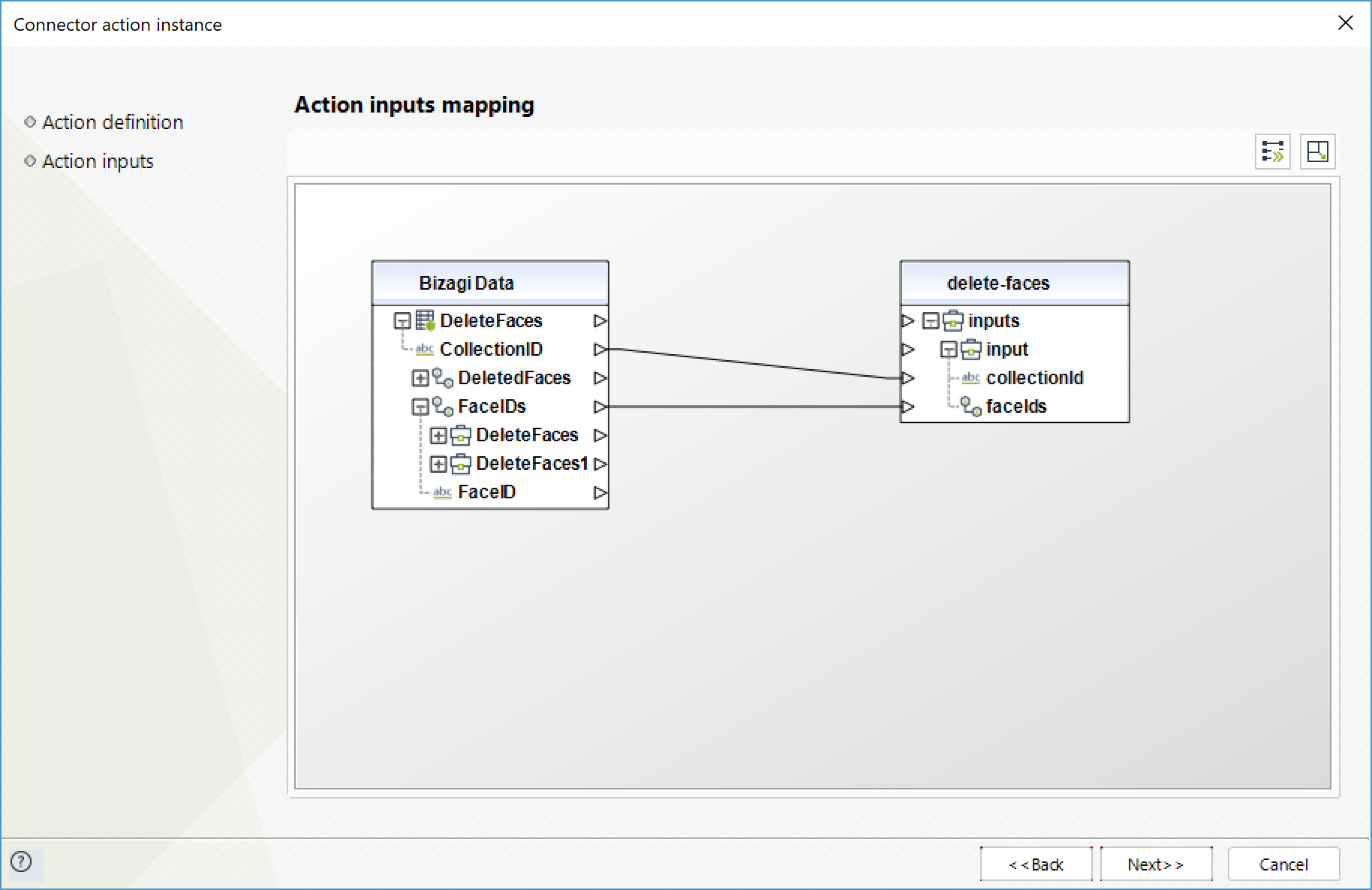Collapse the DeleteFaces root node

402,321
